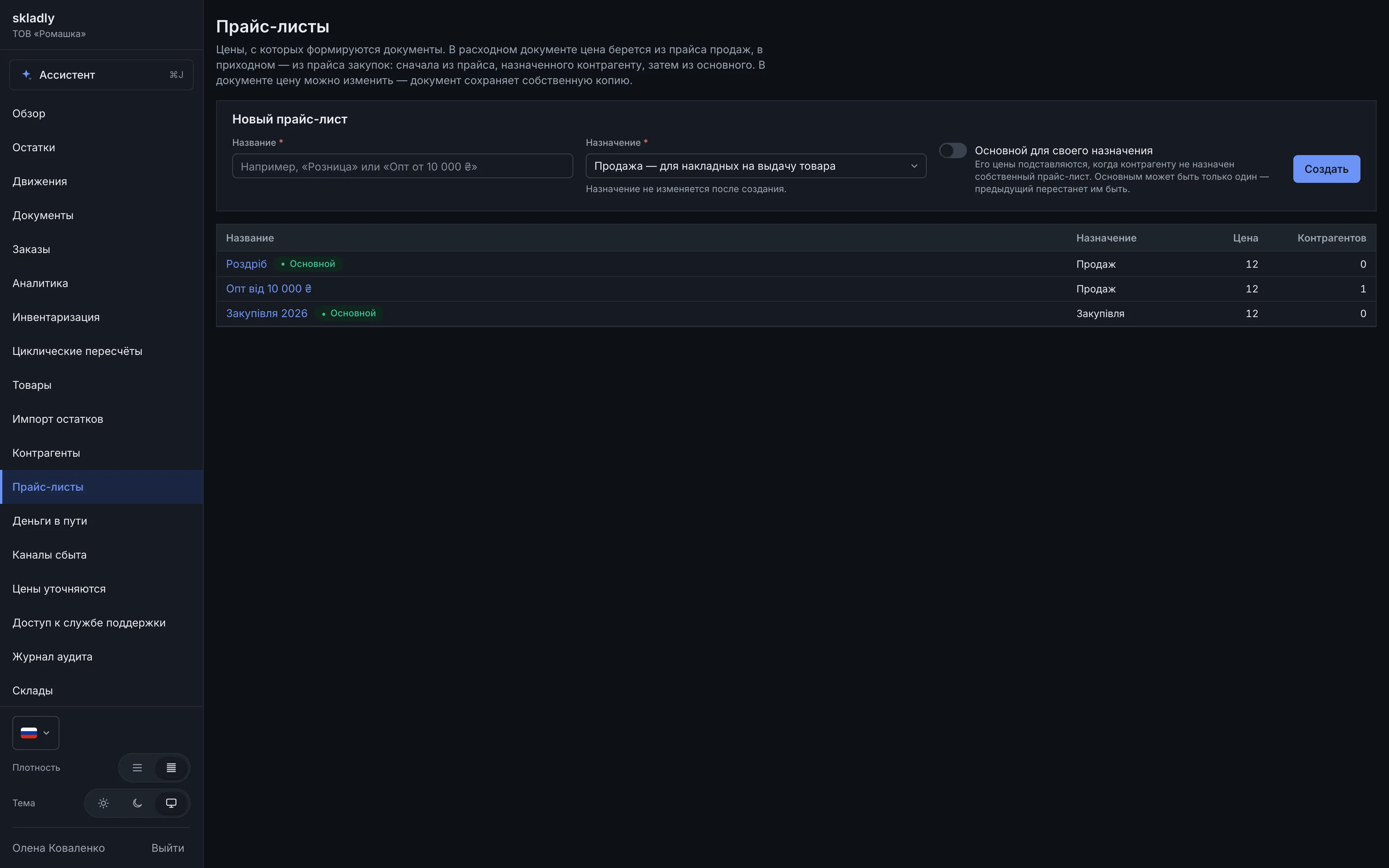Open the language flag selector
The image size is (1389, 868).
point(35,733)
